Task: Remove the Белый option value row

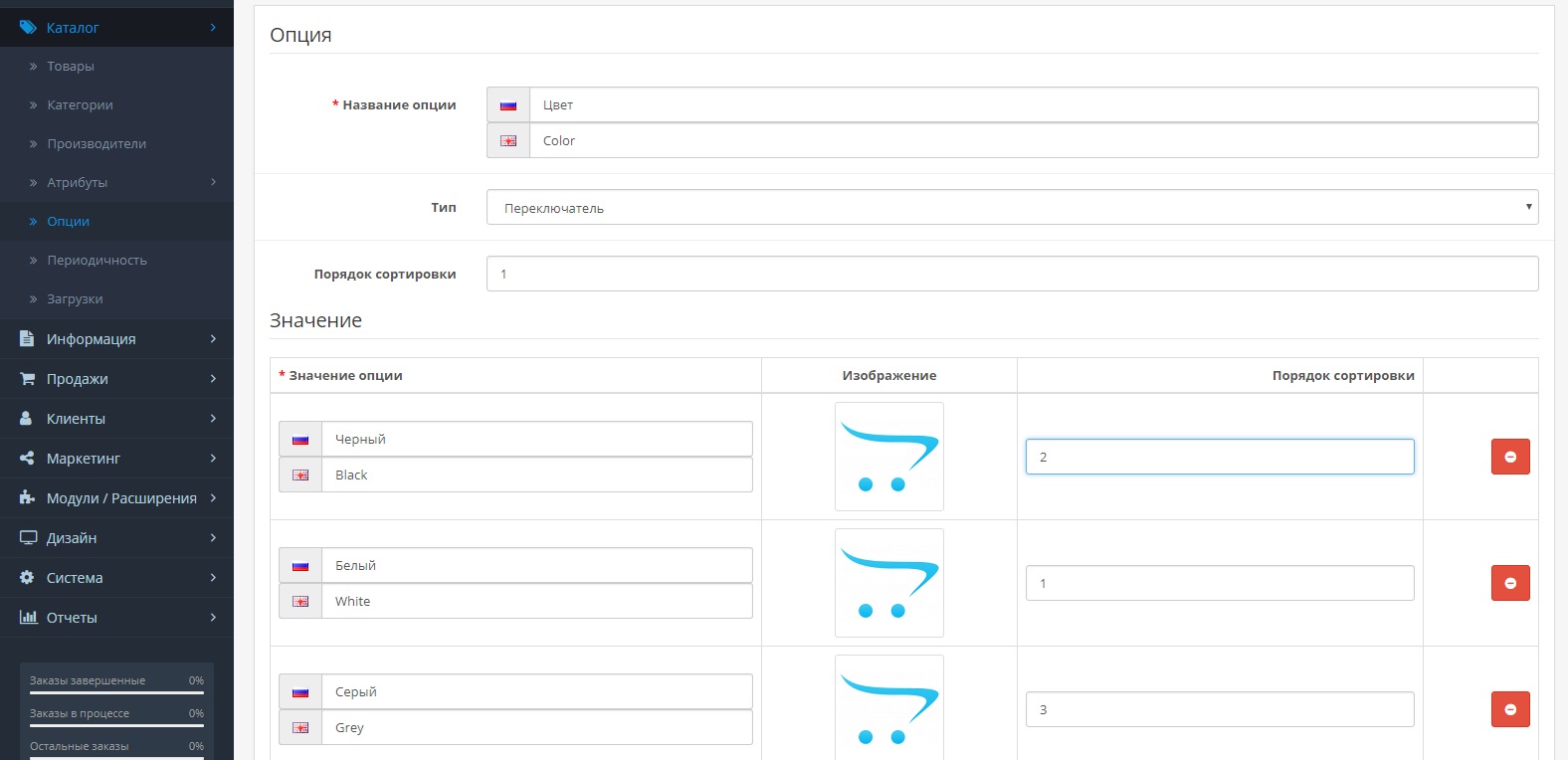Action: click(x=1509, y=583)
